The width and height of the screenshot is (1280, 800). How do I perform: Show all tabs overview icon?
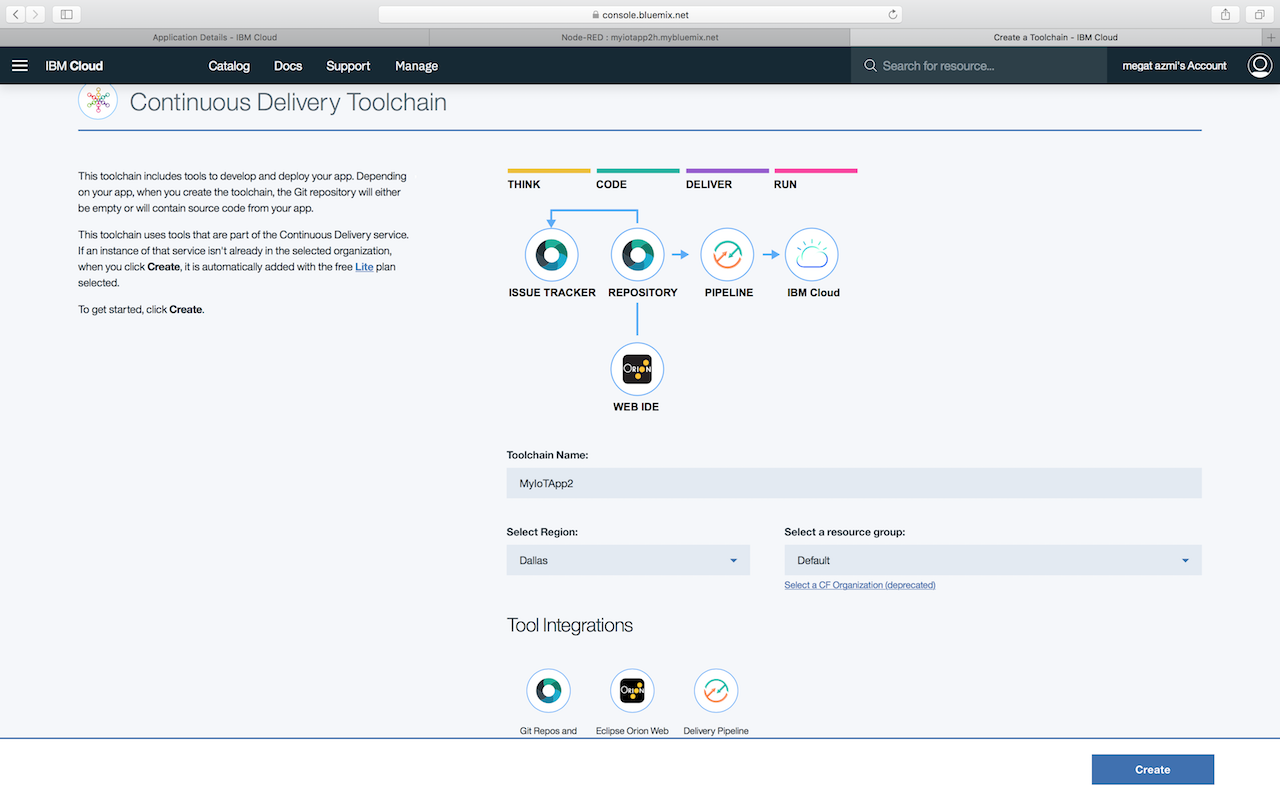pos(1258,14)
